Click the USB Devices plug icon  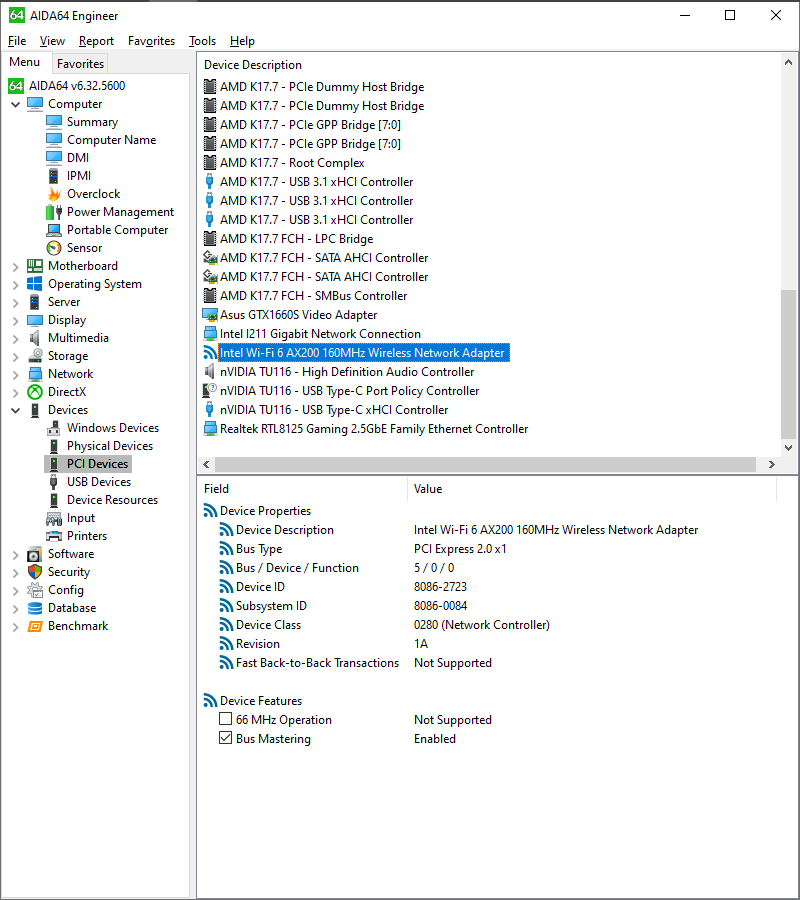click(x=54, y=482)
